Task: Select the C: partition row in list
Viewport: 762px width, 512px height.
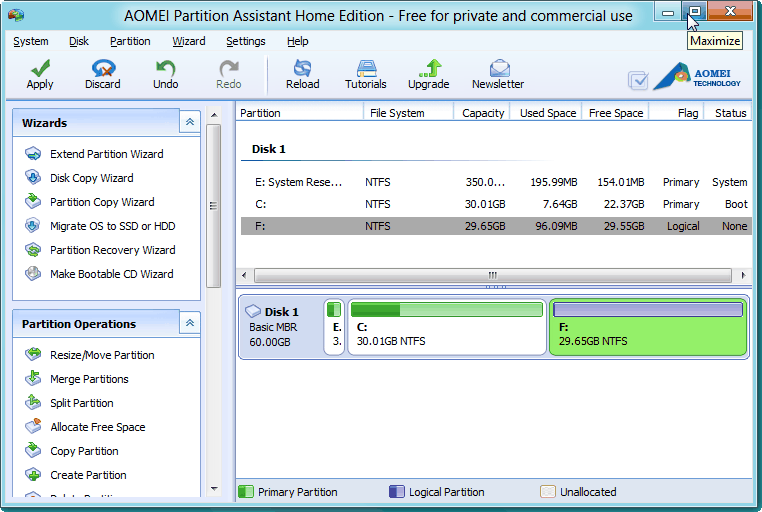Action: pyautogui.click(x=496, y=204)
